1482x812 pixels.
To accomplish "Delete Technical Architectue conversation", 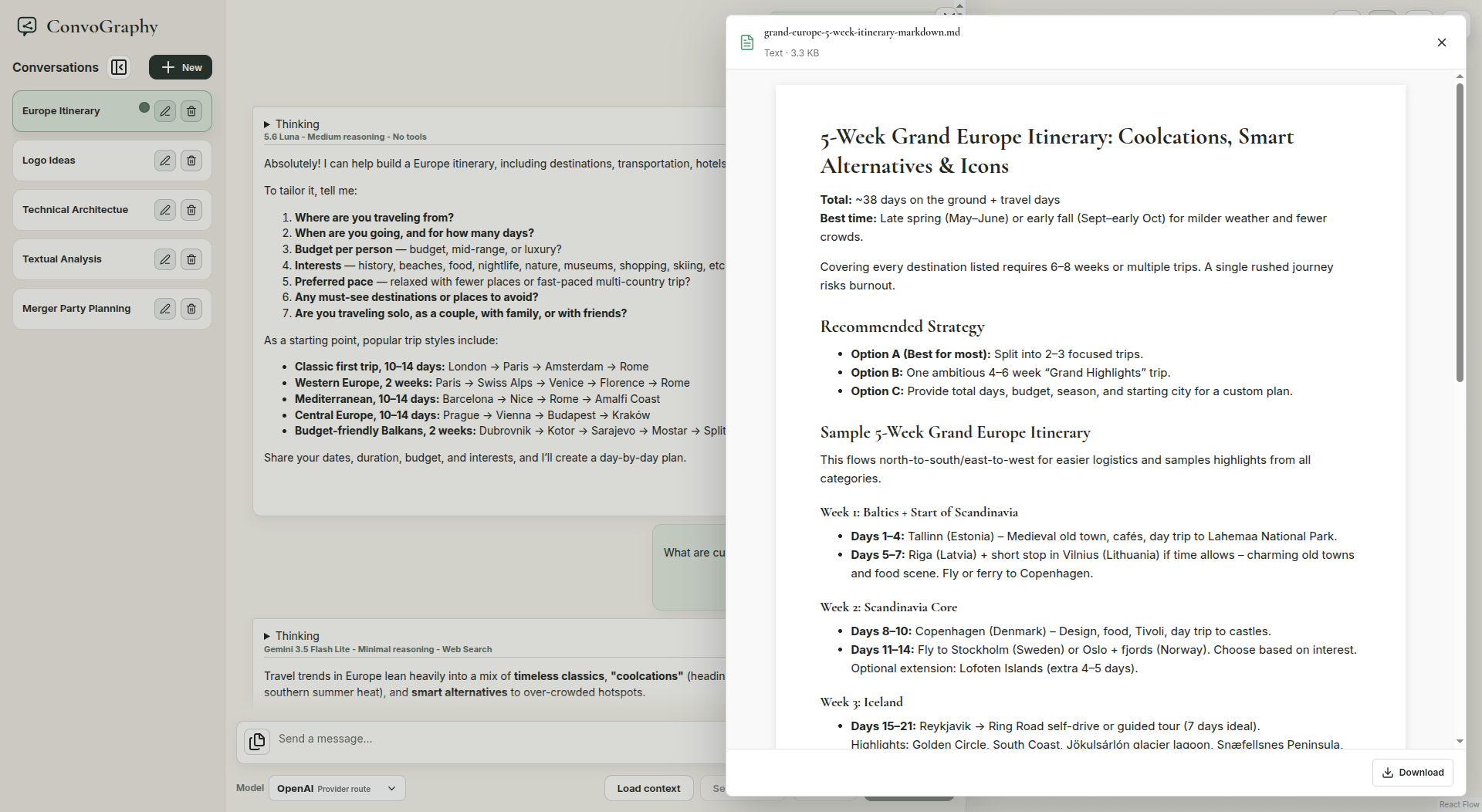I will coord(191,210).
